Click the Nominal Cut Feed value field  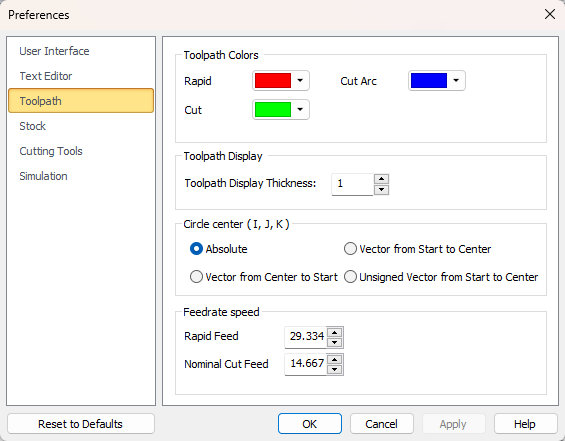tap(306, 364)
